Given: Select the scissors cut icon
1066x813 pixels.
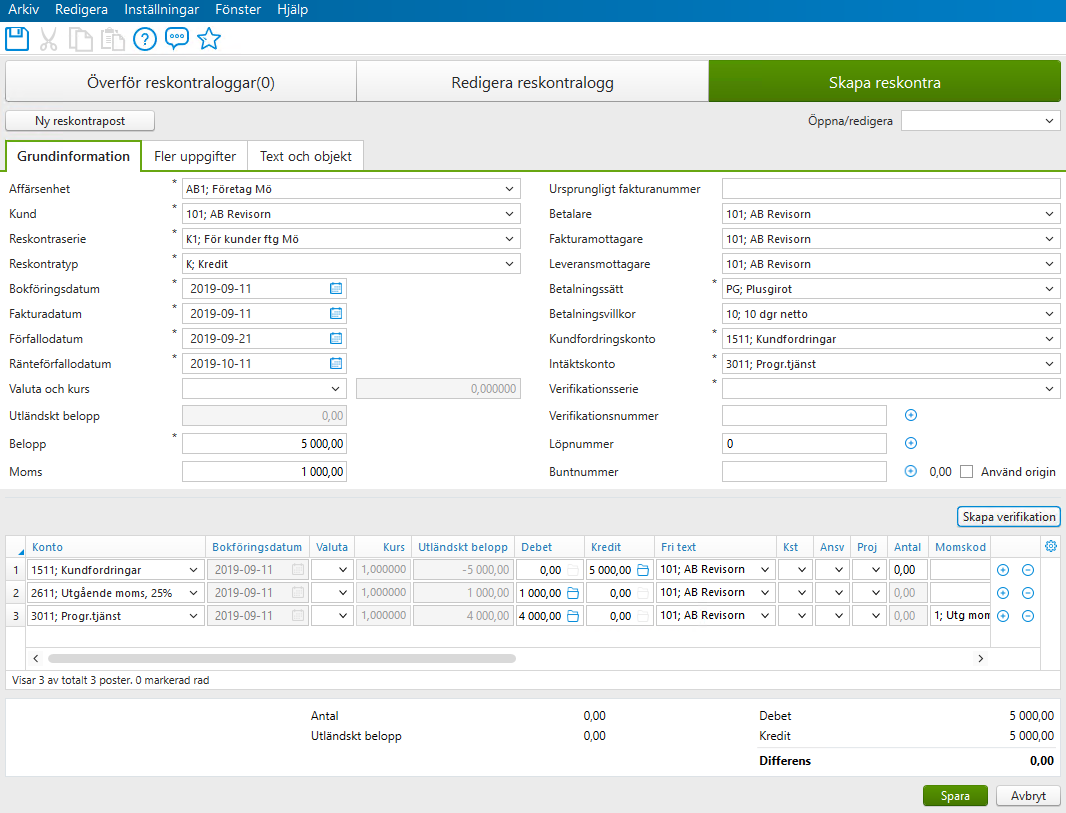Looking at the screenshot, I should (x=48, y=39).
